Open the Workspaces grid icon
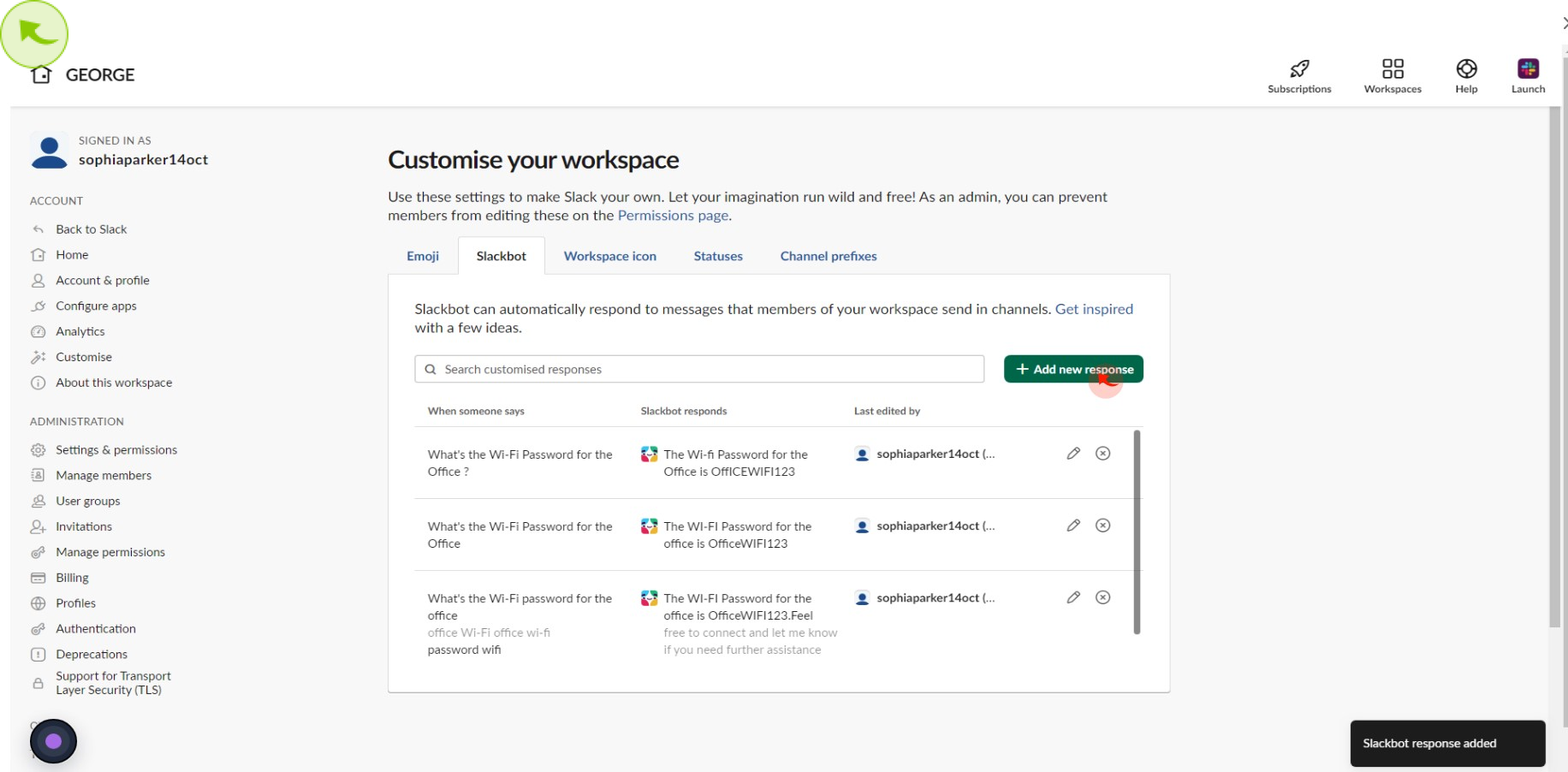The height and width of the screenshot is (772, 1568). (x=1393, y=68)
